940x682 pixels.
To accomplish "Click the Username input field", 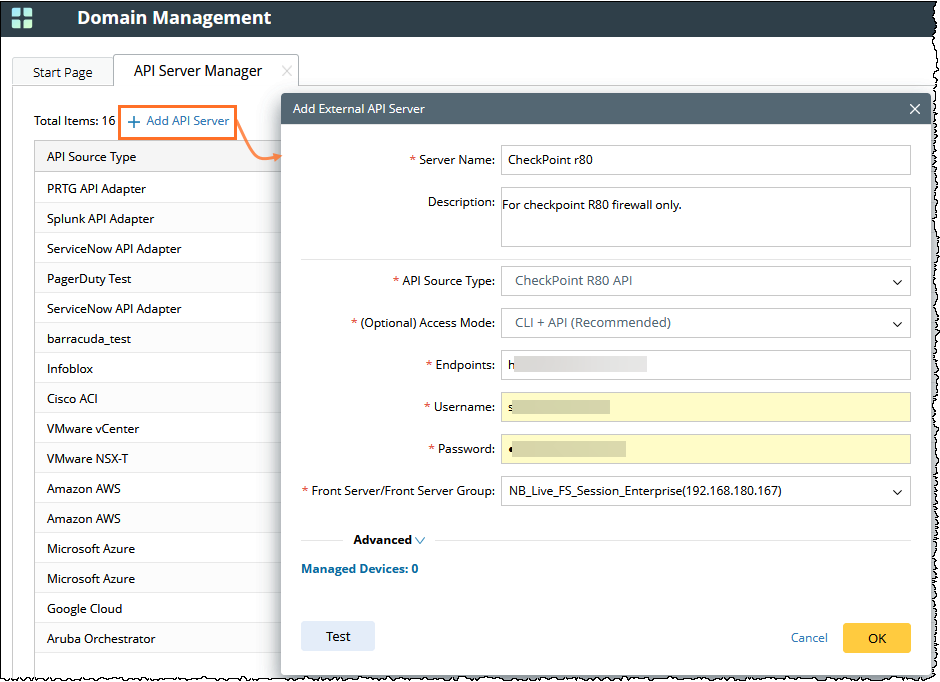I will [x=705, y=407].
